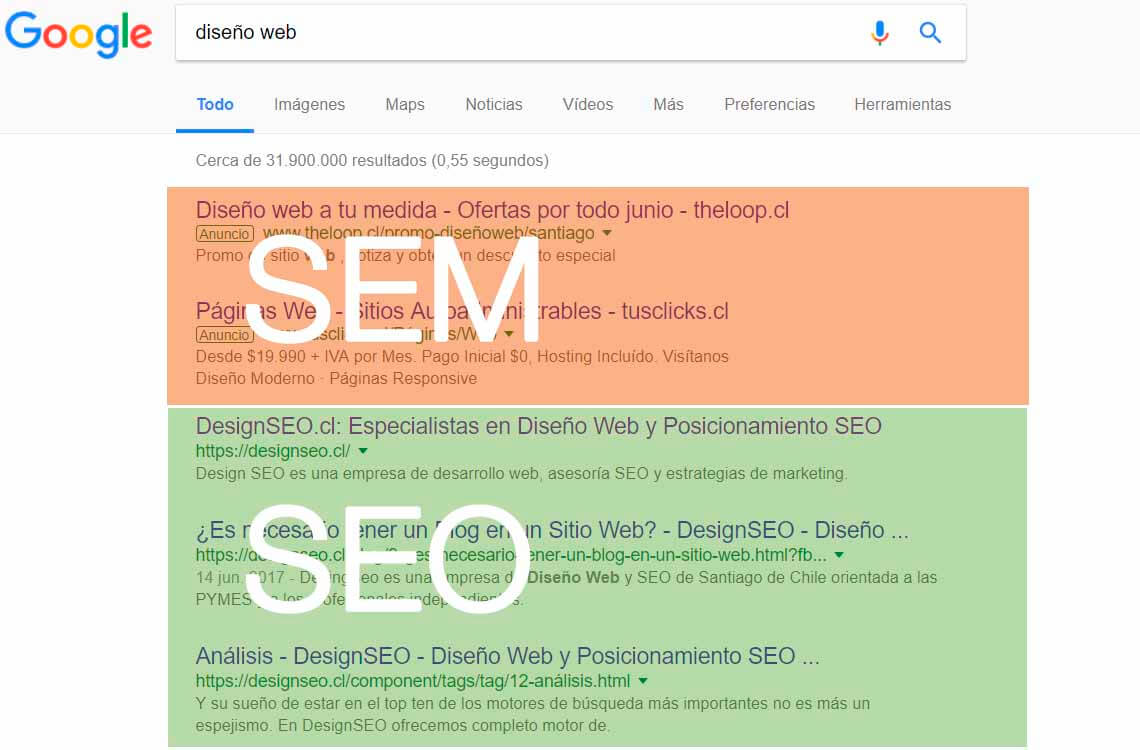The image size is (1140, 750).
Task: Click the theloop.cl ad headline
Action: point(491,210)
